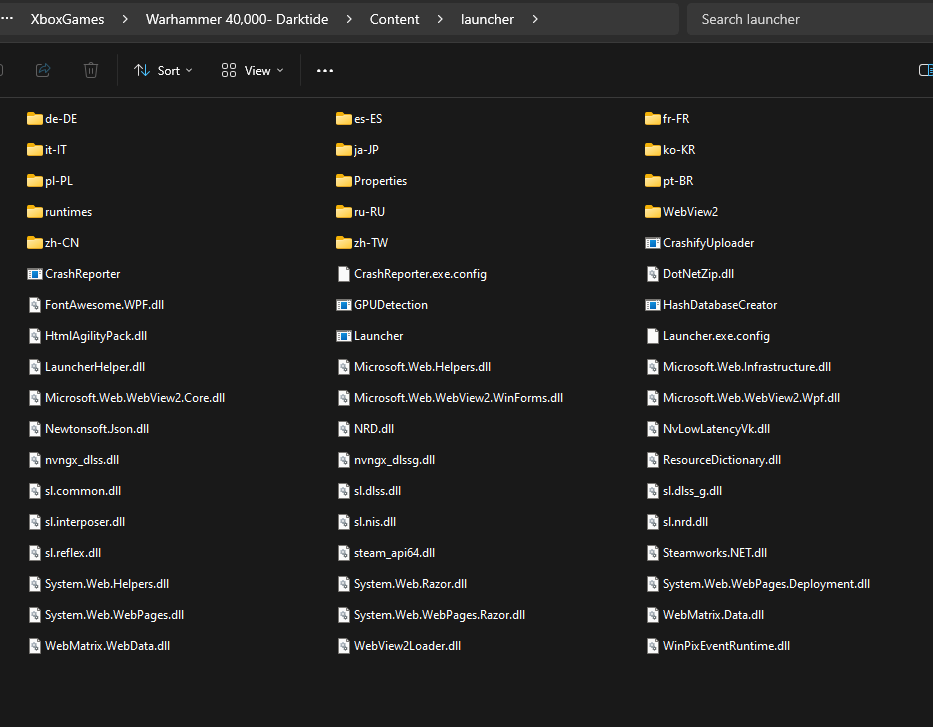Image resolution: width=933 pixels, height=727 pixels.
Task: Select file name LauncherHelper.dll
Action: click(95, 366)
